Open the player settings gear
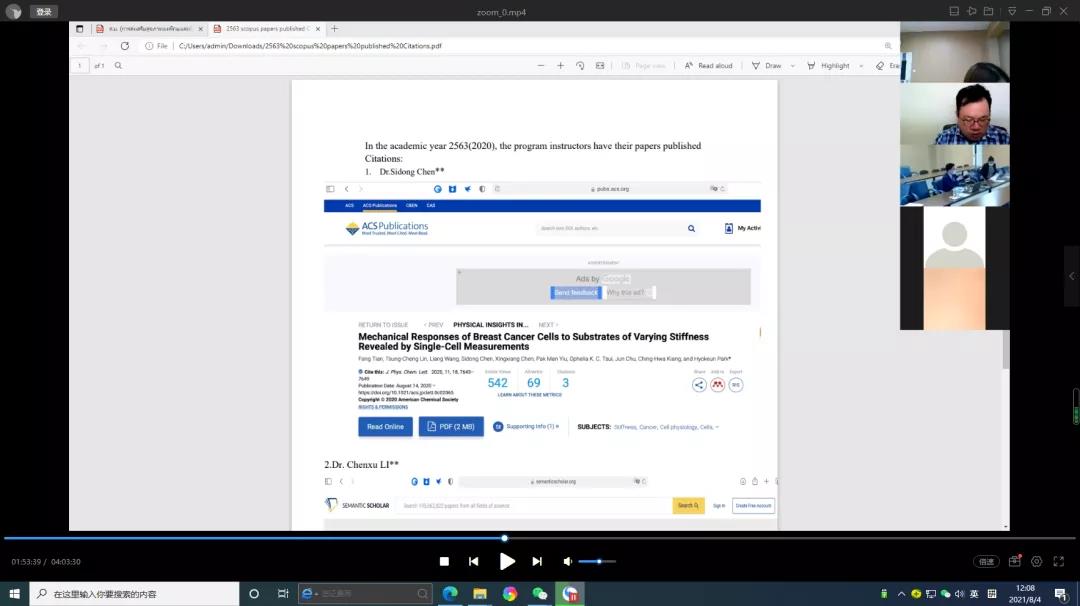This screenshot has width=1080, height=606. pos(1037,561)
